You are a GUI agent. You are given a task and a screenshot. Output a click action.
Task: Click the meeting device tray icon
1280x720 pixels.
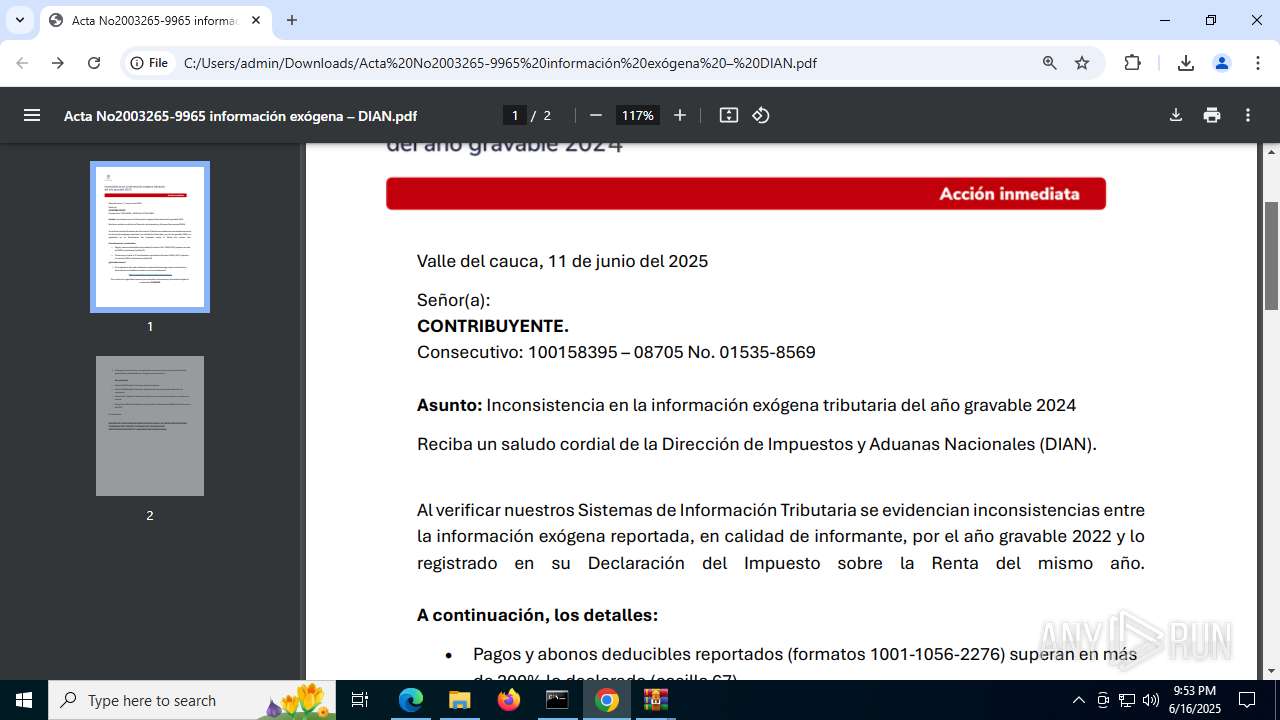1103,700
